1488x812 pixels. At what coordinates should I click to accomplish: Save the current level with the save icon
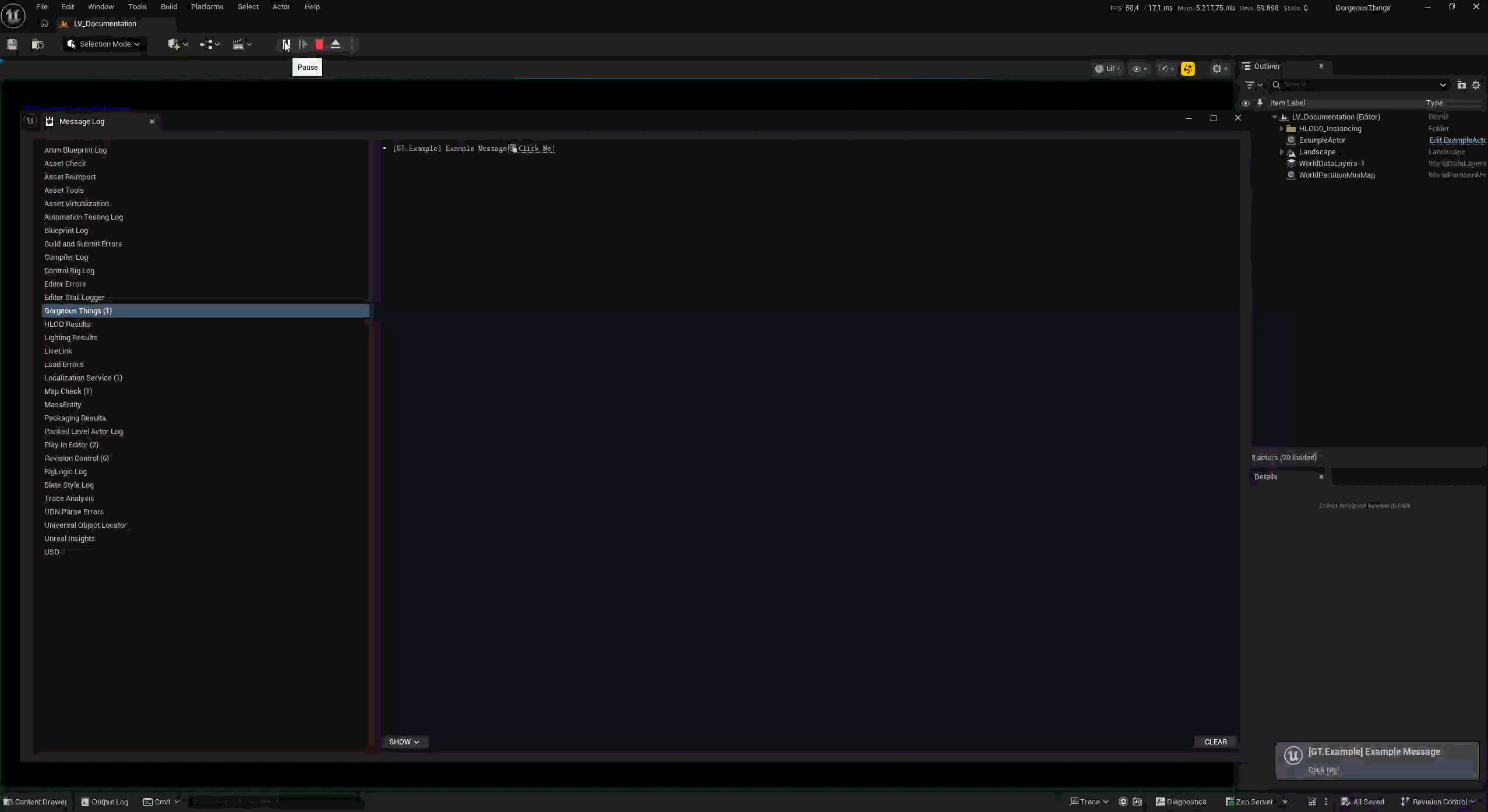[x=12, y=44]
